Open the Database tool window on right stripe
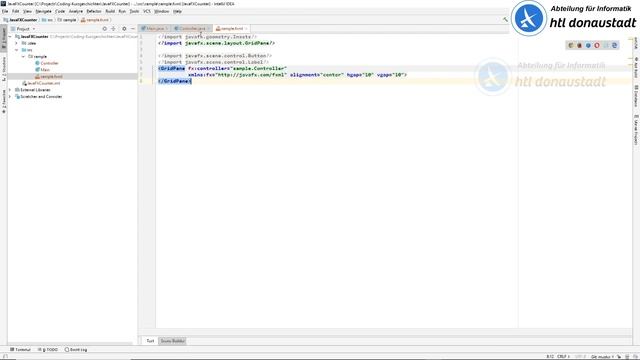 coord(636,96)
